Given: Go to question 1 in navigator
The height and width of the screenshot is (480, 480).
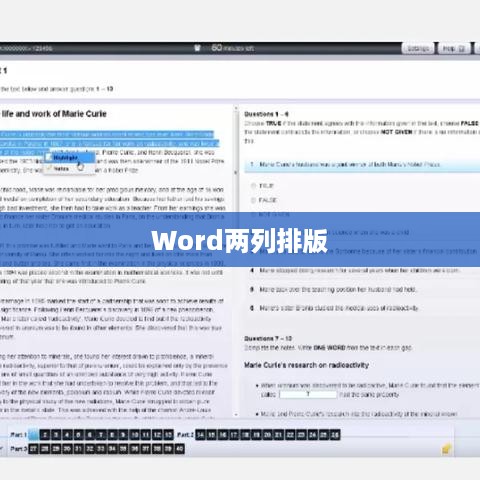Looking at the screenshot, I should click(x=33, y=435).
